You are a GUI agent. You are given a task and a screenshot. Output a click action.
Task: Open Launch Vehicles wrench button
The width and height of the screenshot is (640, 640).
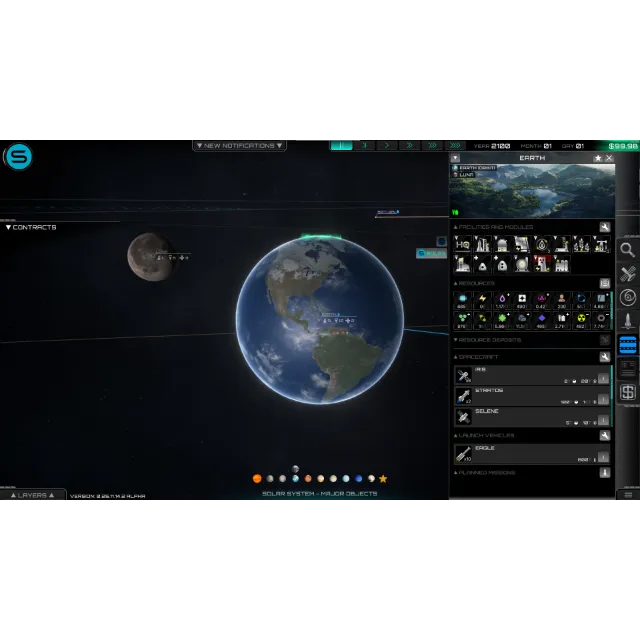604,436
